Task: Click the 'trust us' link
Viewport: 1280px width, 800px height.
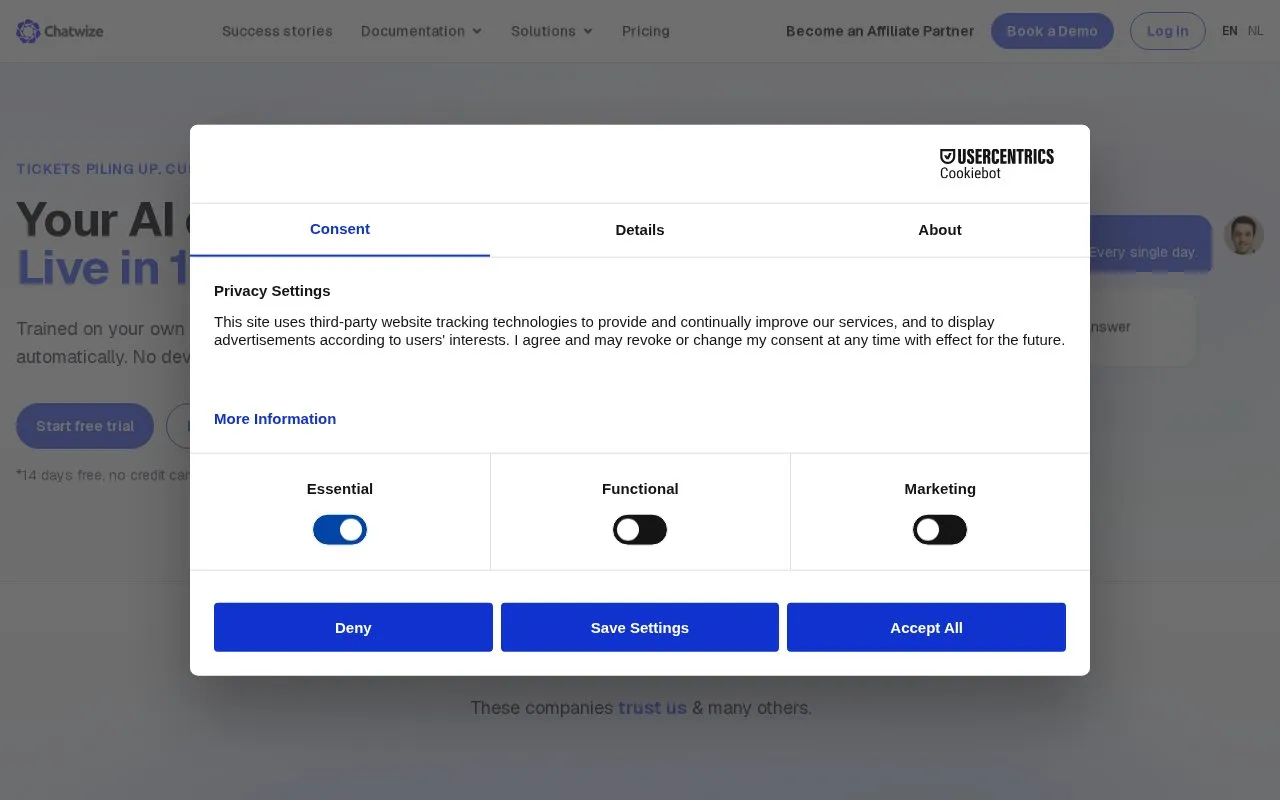Action: [652, 708]
